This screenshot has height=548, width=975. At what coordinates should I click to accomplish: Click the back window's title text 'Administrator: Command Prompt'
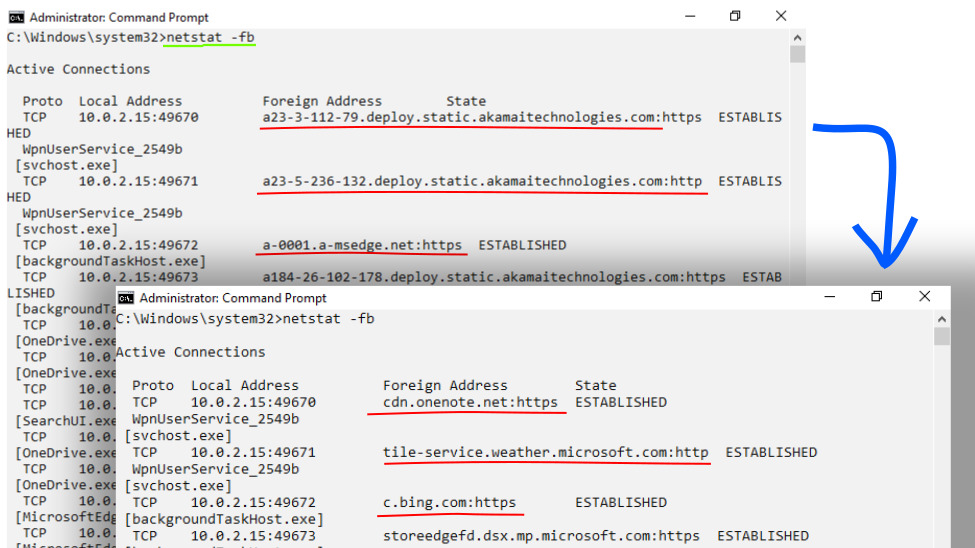(119, 17)
